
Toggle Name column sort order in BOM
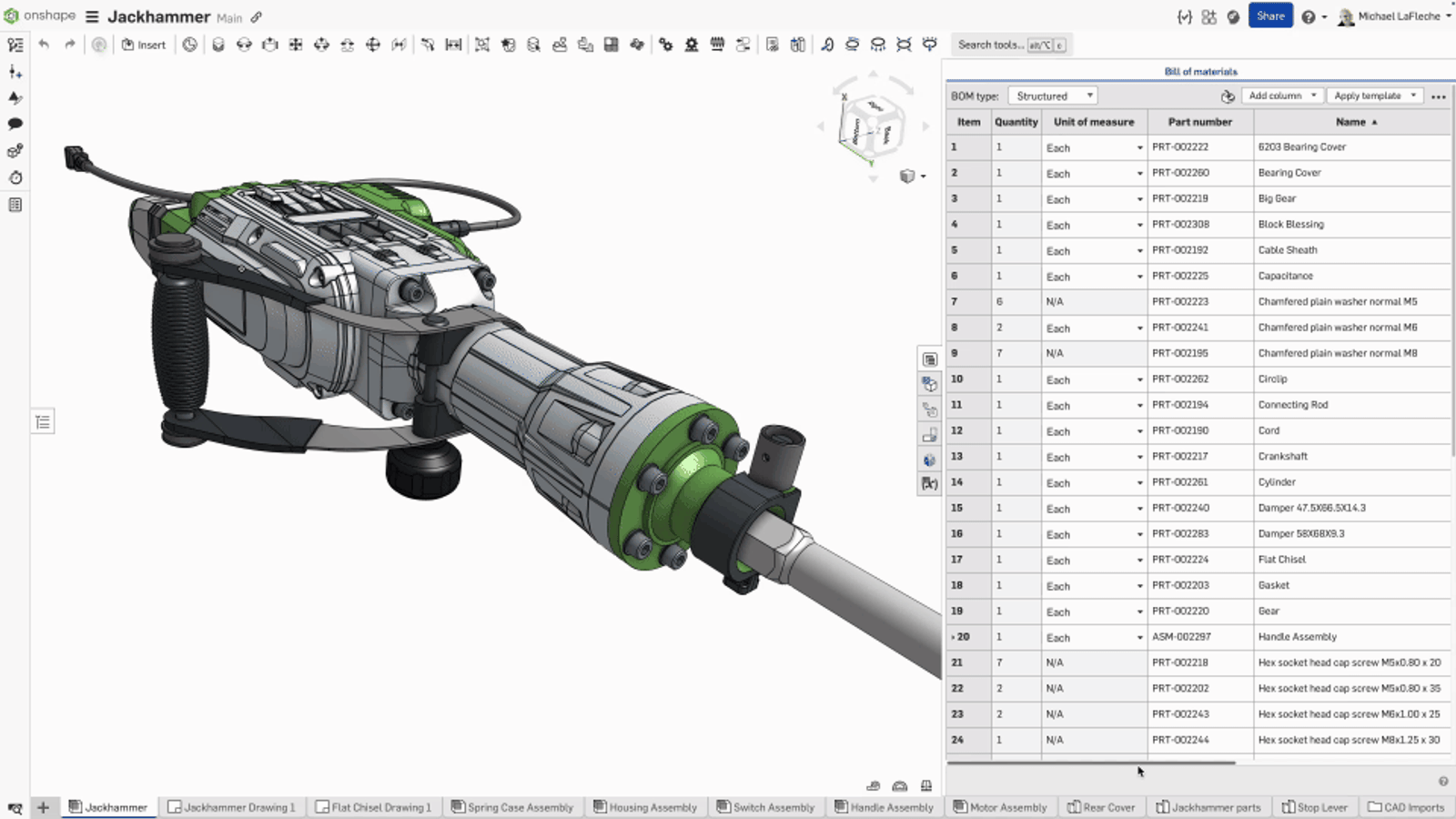1351,121
